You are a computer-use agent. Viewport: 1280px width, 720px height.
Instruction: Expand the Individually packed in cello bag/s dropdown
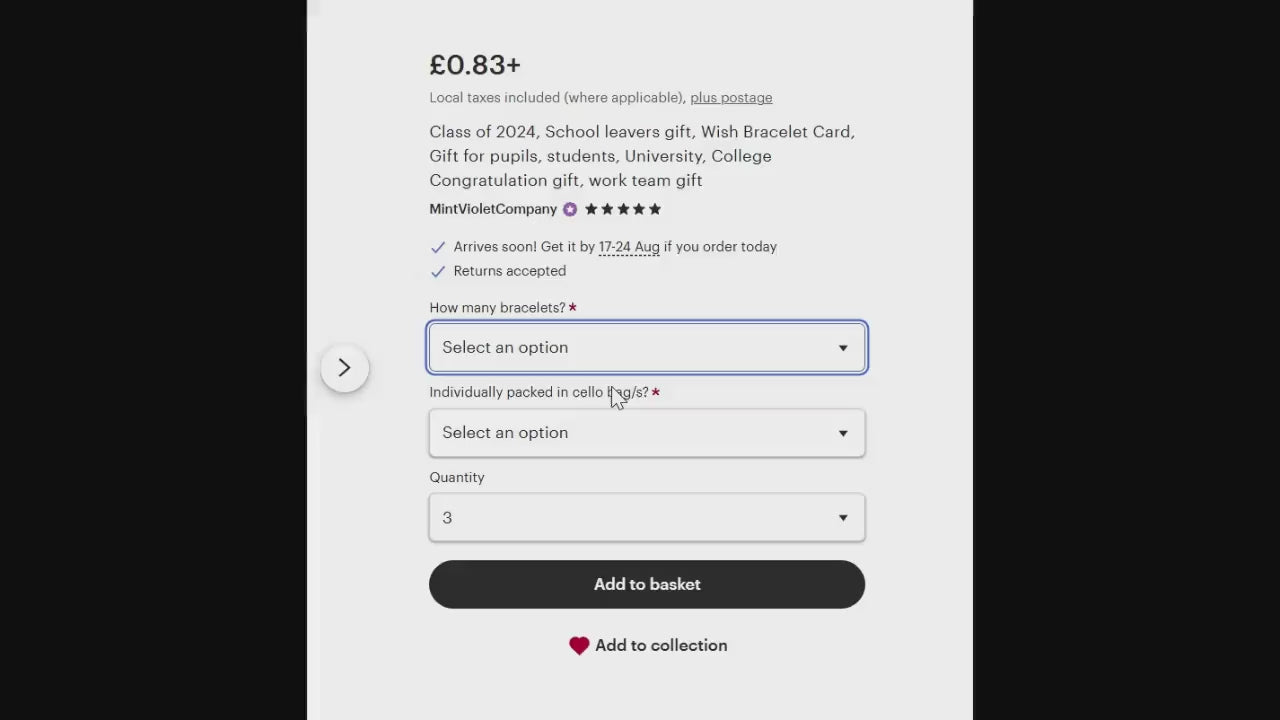pos(646,433)
